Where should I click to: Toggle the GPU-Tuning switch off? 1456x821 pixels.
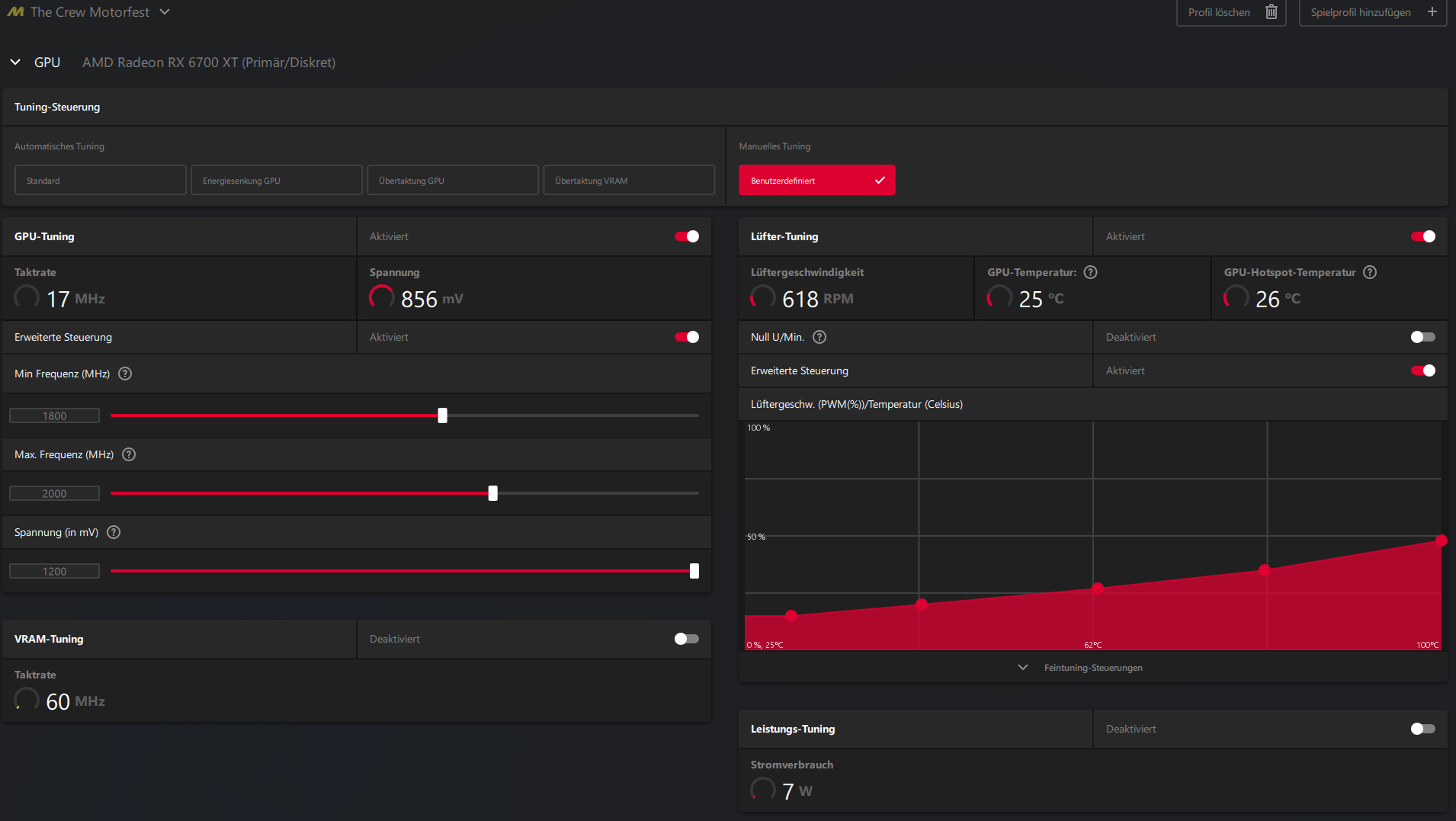(687, 236)
